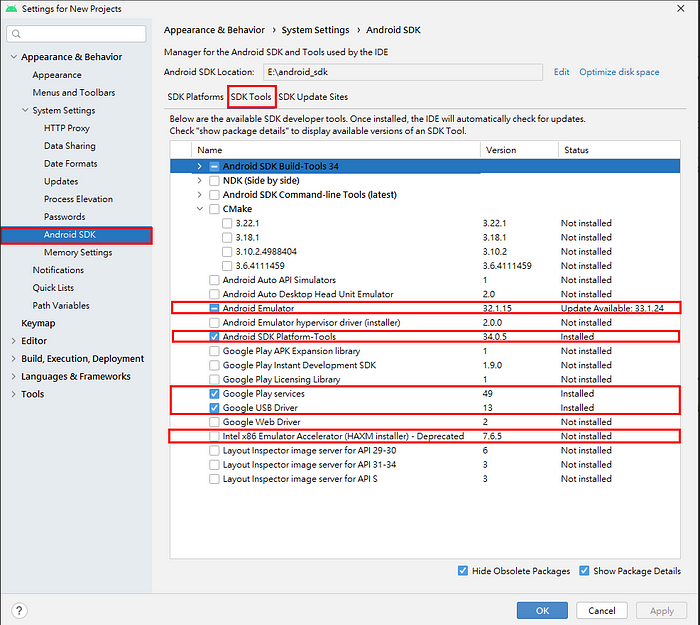This screenshot has height=625, width=700.
Task: Select Quick Lists in tree
Action: [x=53, y=288]
